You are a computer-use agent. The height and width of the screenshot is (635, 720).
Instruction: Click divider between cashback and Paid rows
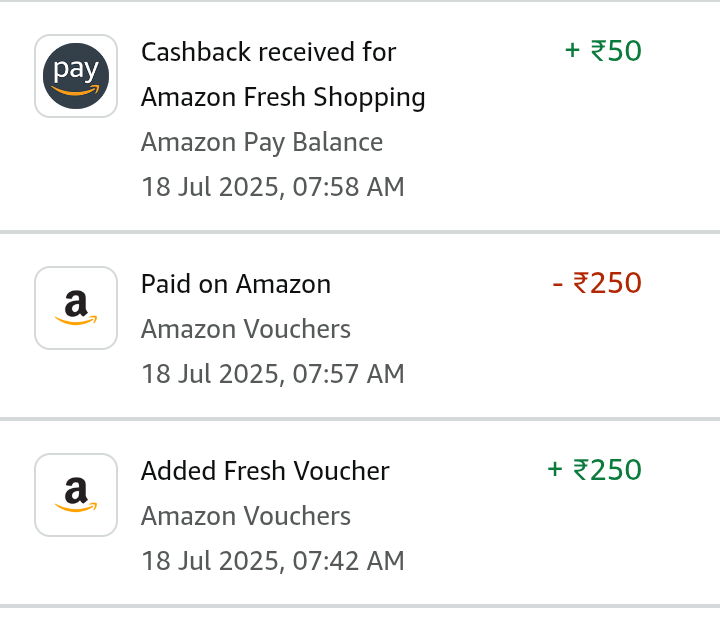pyautogui.click(x=360, y=232)
